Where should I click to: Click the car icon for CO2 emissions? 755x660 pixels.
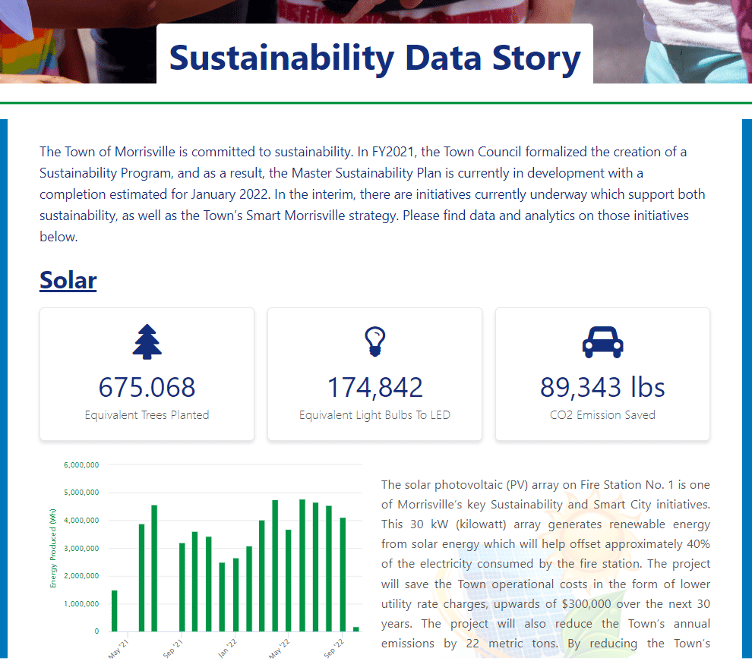pos(602,342)
